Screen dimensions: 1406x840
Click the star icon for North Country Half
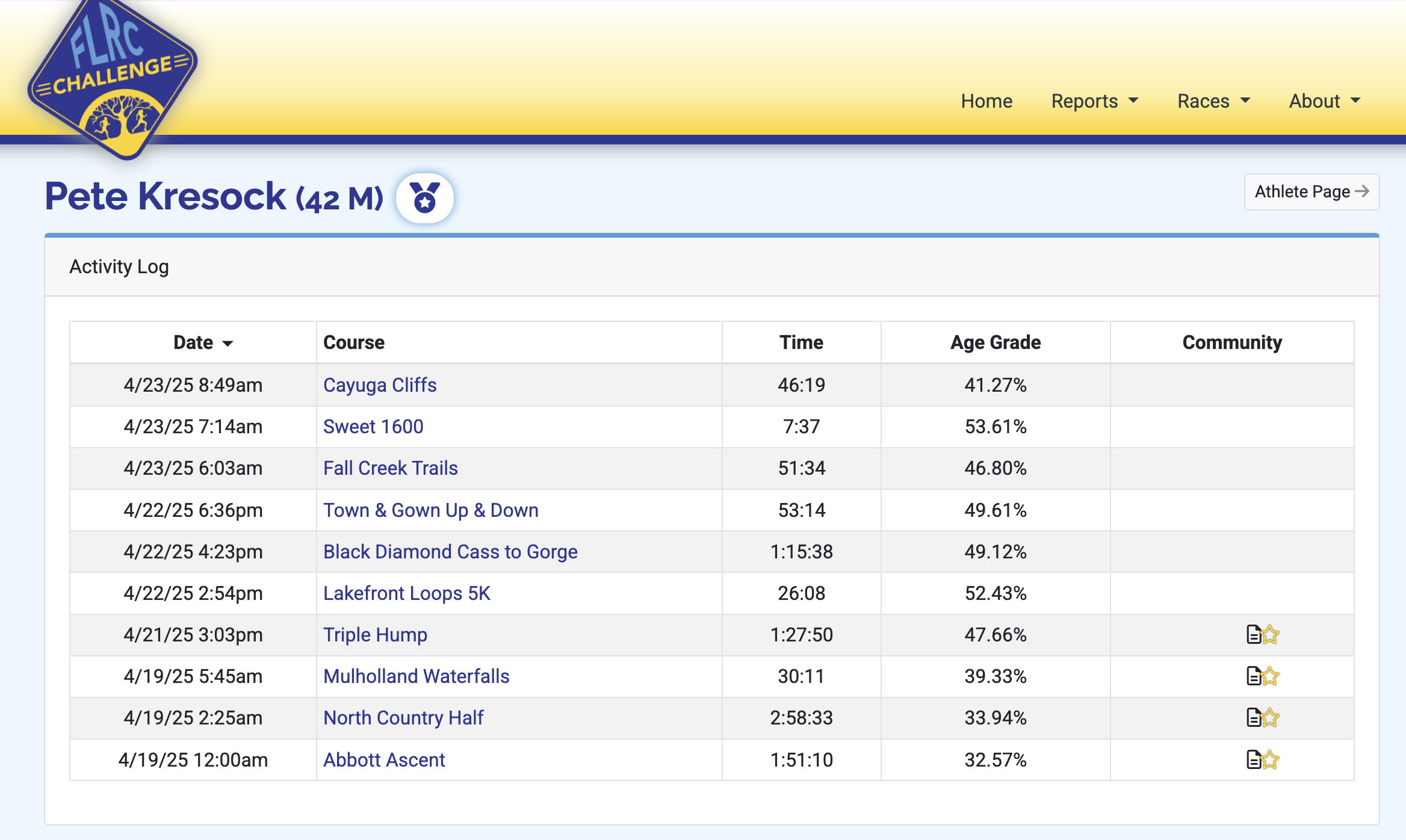pyautogui.click(x=1271, y=718)
